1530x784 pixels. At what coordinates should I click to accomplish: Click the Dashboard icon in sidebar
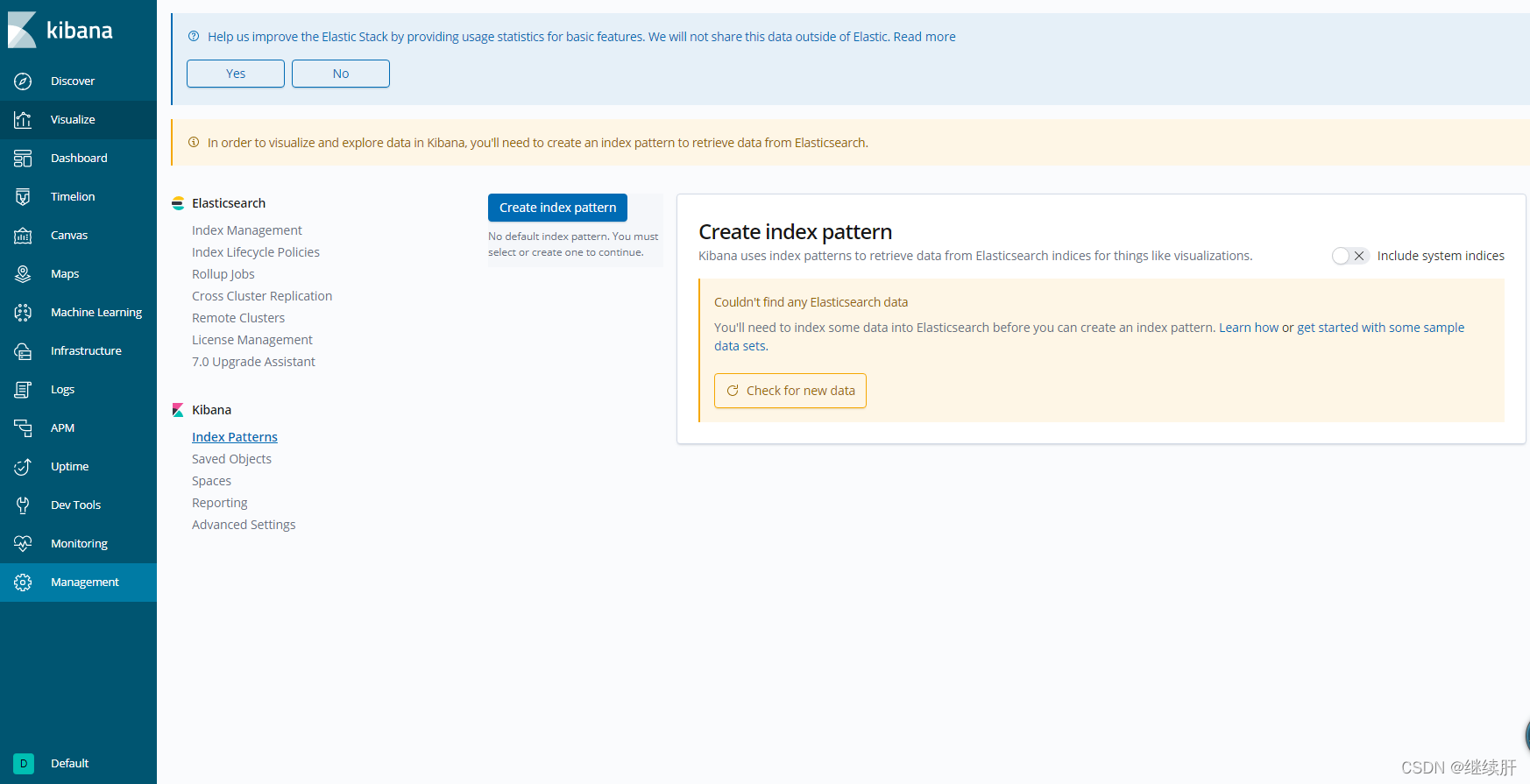(x=23, y=159)
